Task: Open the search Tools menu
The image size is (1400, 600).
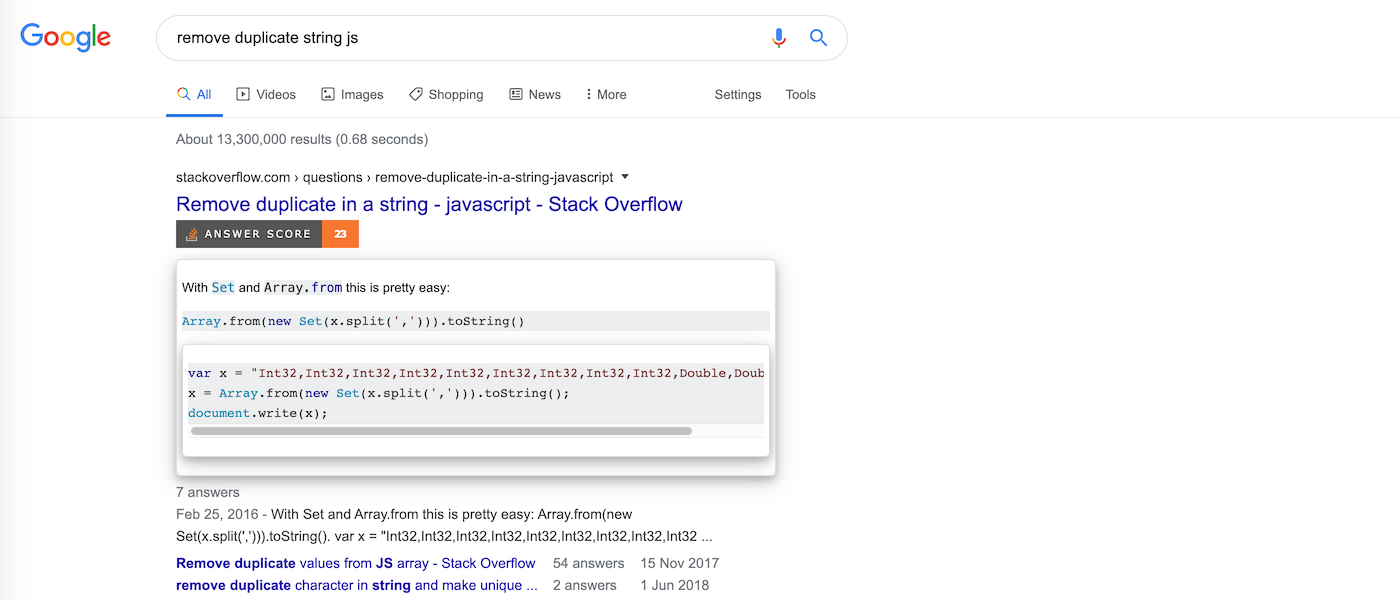Action: pos(800,95)
